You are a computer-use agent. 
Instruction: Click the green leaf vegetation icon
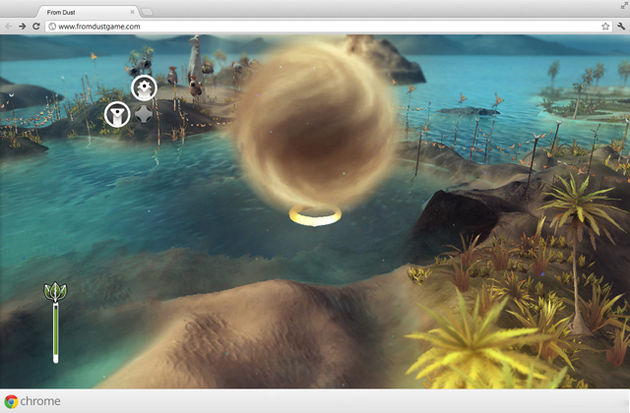(x=56, y=292)
